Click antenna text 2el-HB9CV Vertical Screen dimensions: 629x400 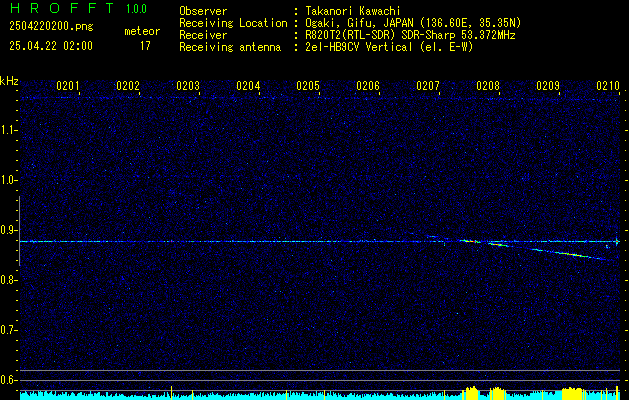tap(359, 47)
